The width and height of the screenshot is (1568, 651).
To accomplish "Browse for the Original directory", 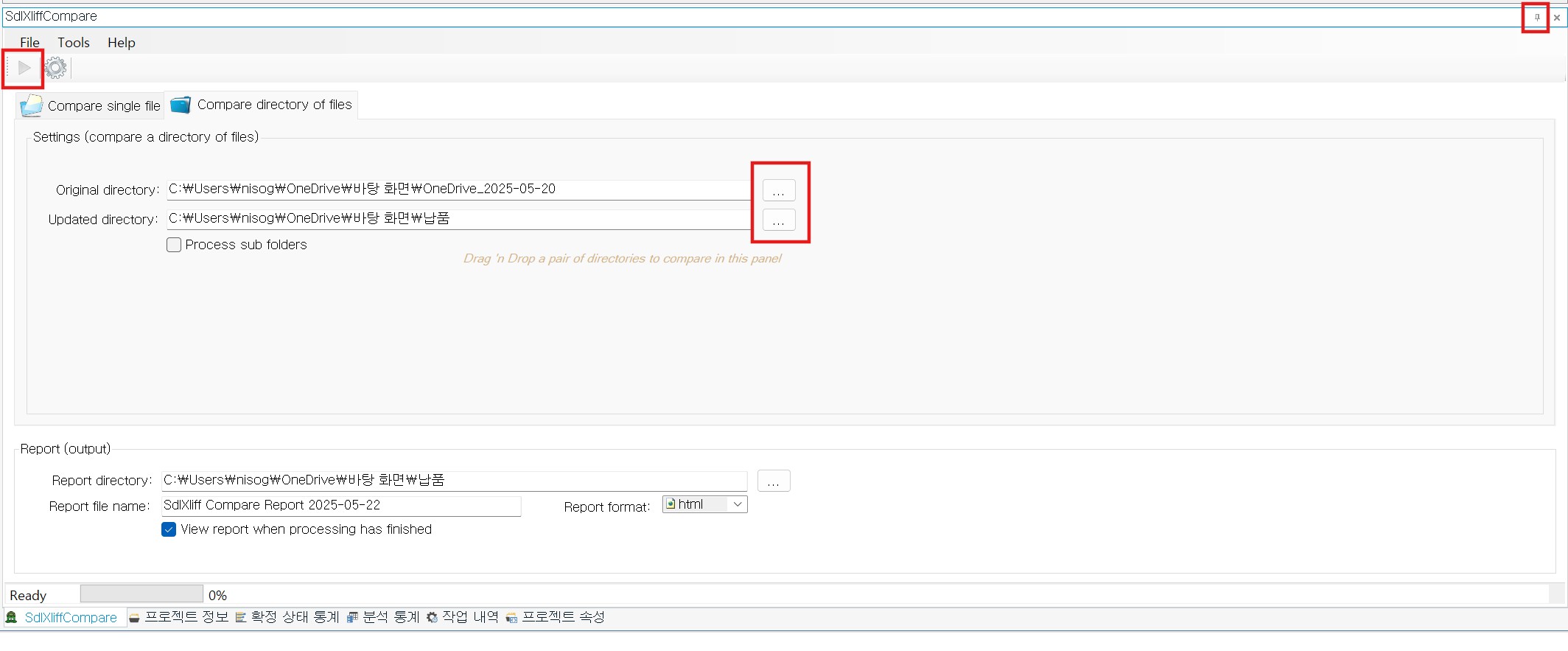I will click(779, 190).
